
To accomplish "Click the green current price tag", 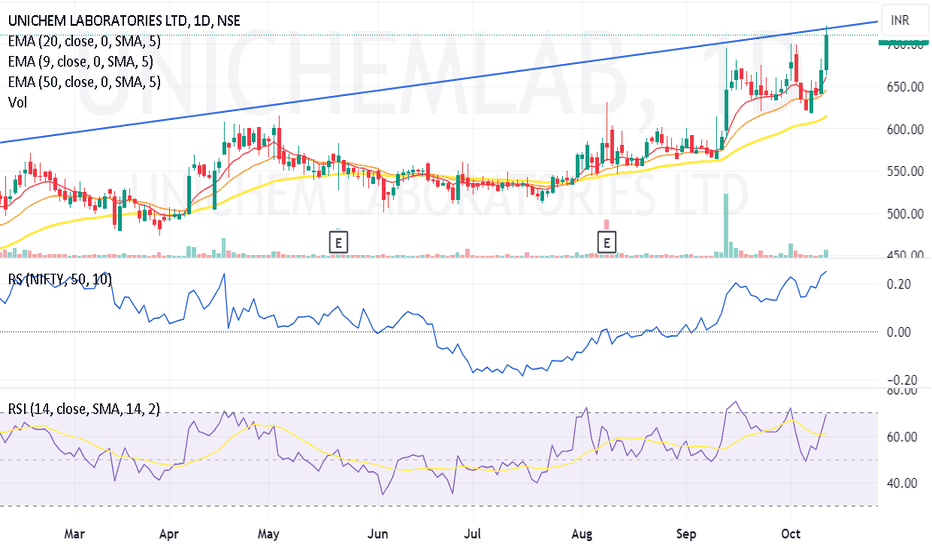I will click(903, 43).
